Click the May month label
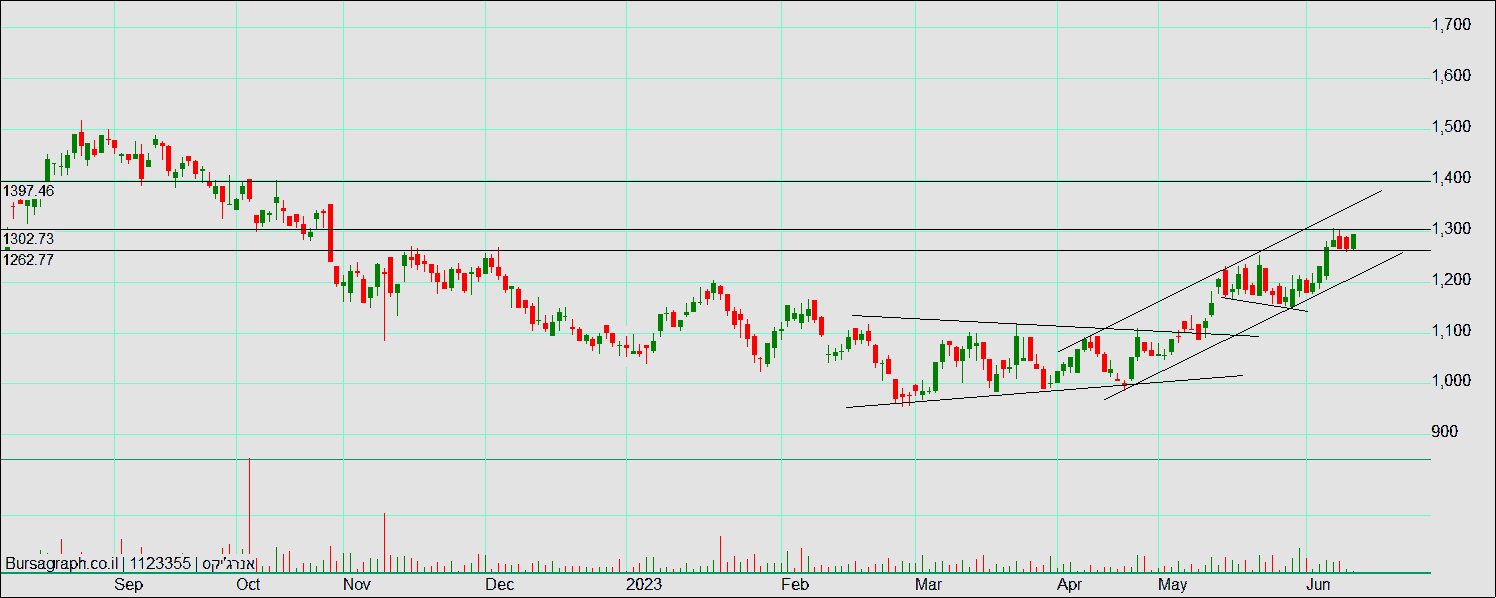The image size is (1496, 598). [x=1172, y=584]
